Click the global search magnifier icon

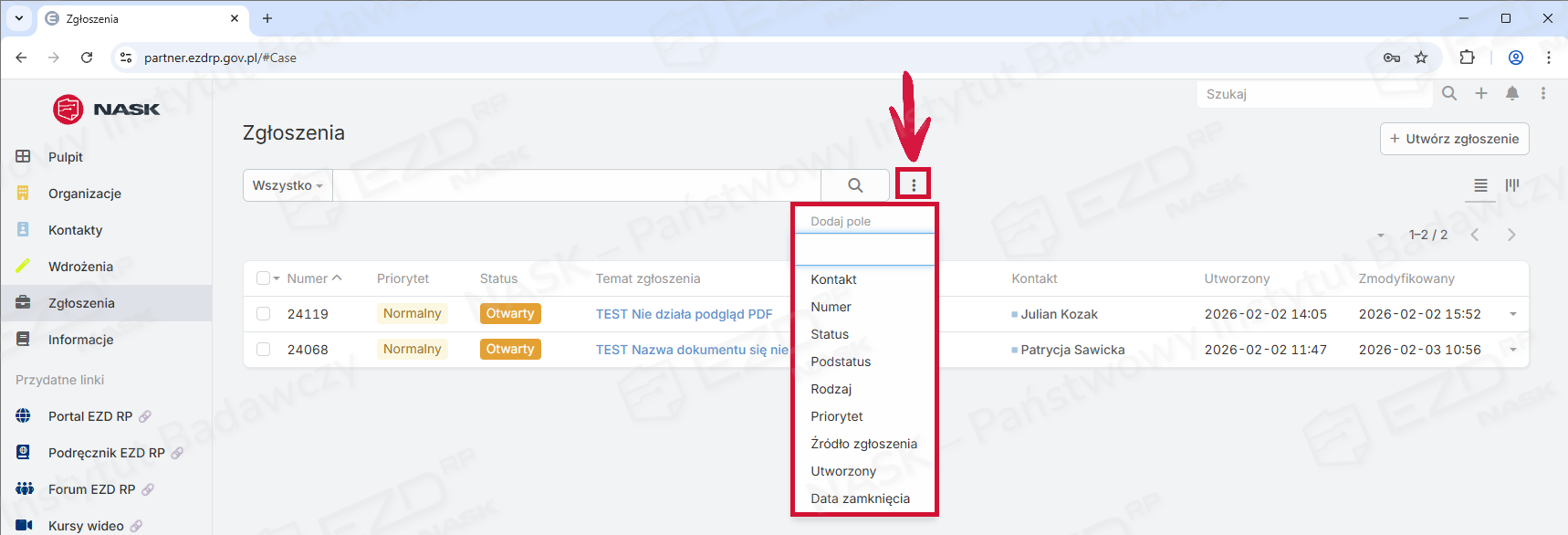1449,93
